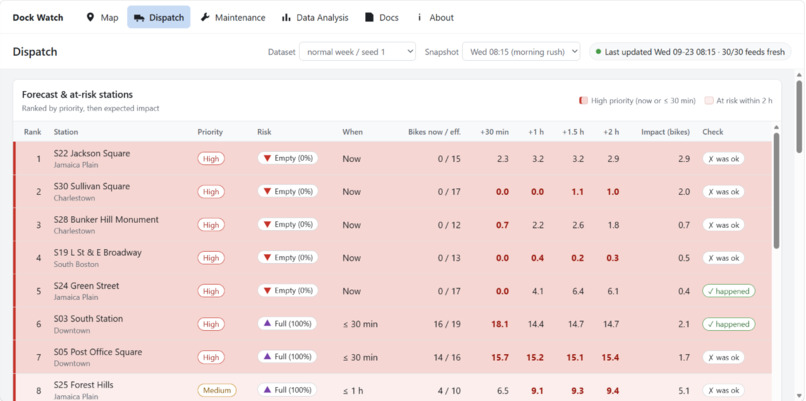Click the Maintenance wrench icon
The width and height of the screenshot is (806, 401).
click(205, 17)
